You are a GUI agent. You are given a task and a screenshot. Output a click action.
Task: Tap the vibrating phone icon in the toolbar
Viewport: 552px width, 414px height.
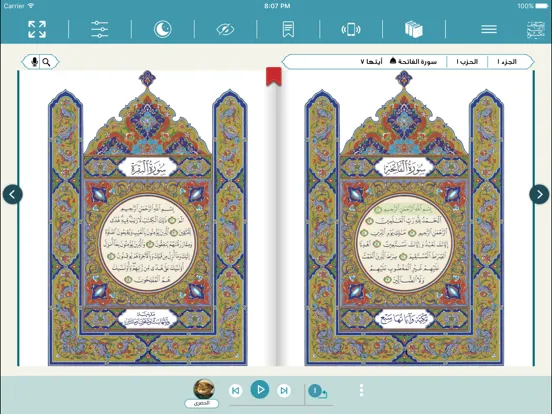pyautogui.click(x=351, y=29)
